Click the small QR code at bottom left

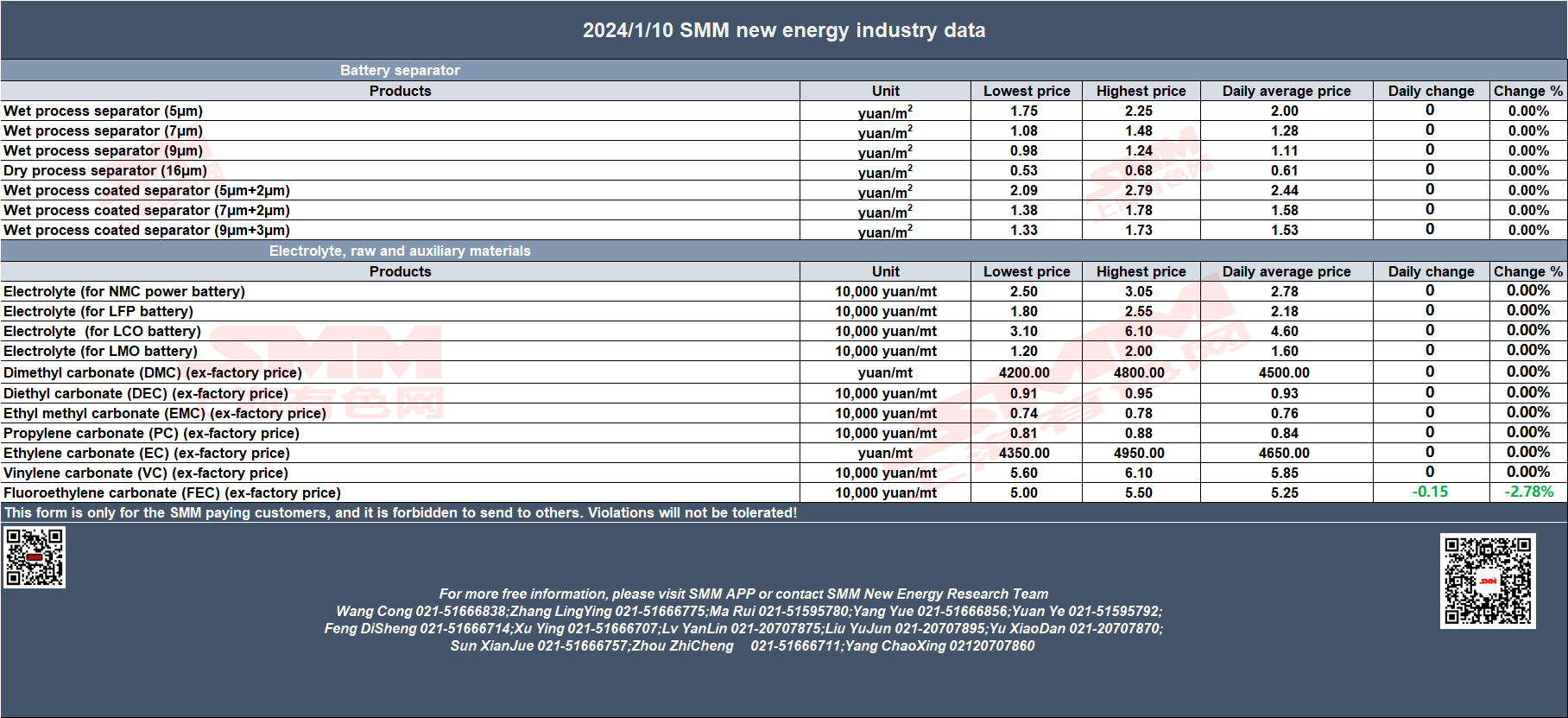(x=35, y=557)
